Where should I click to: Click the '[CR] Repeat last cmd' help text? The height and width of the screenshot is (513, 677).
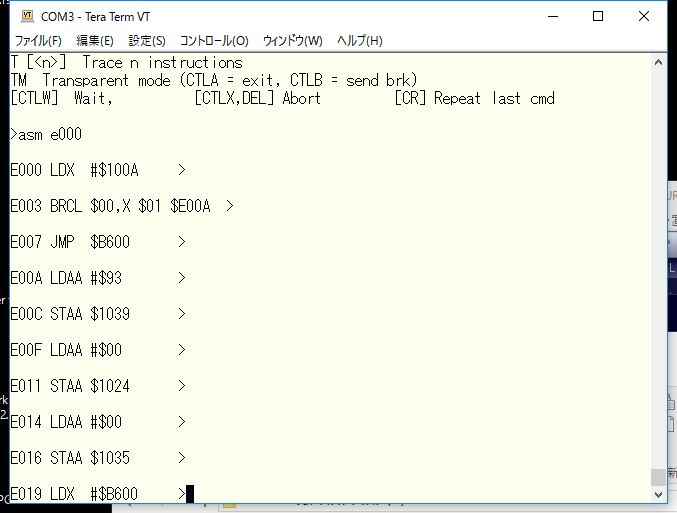[475, 98]
